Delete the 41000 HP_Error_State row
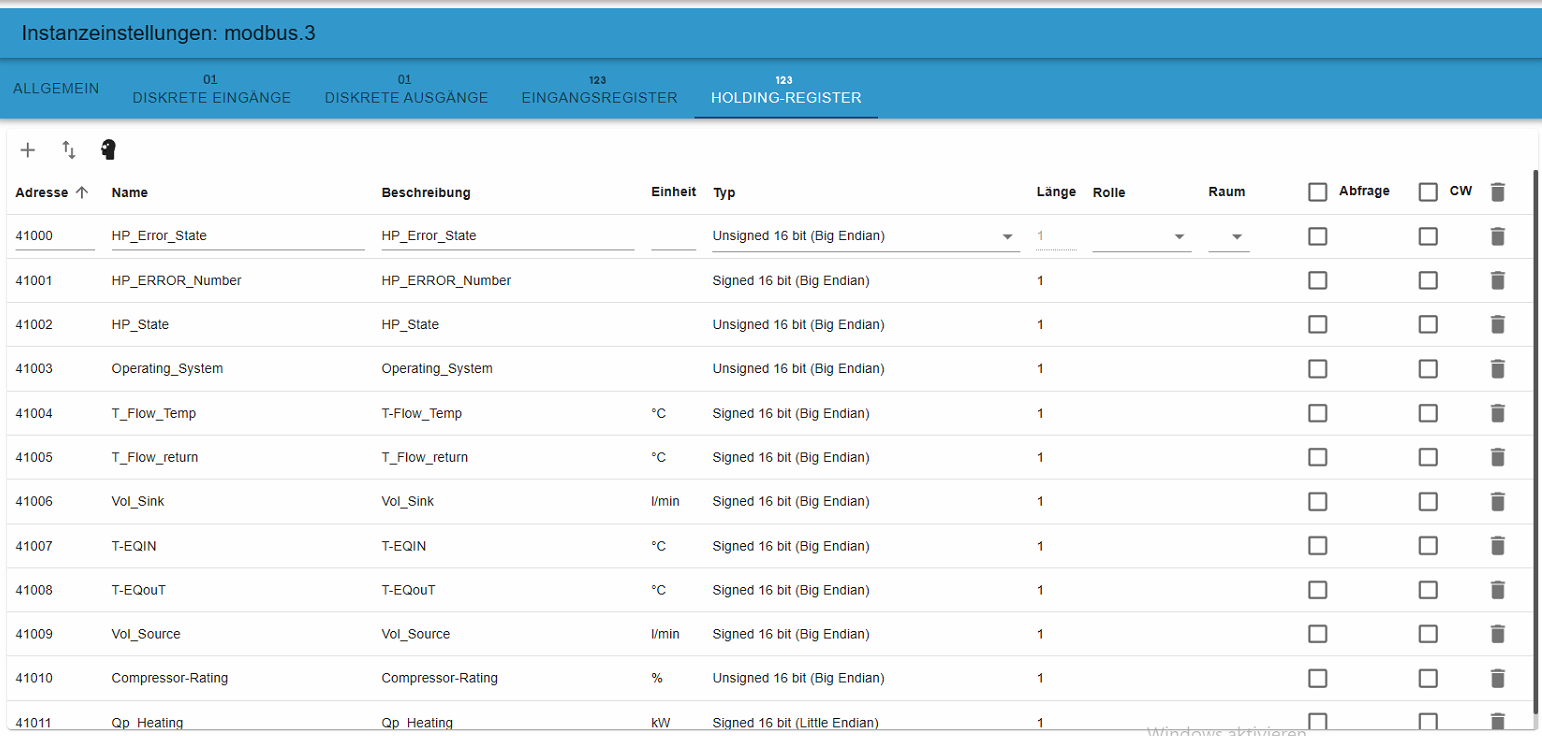The height and width of the screenshot is (736, 1542). point(1497,236)
